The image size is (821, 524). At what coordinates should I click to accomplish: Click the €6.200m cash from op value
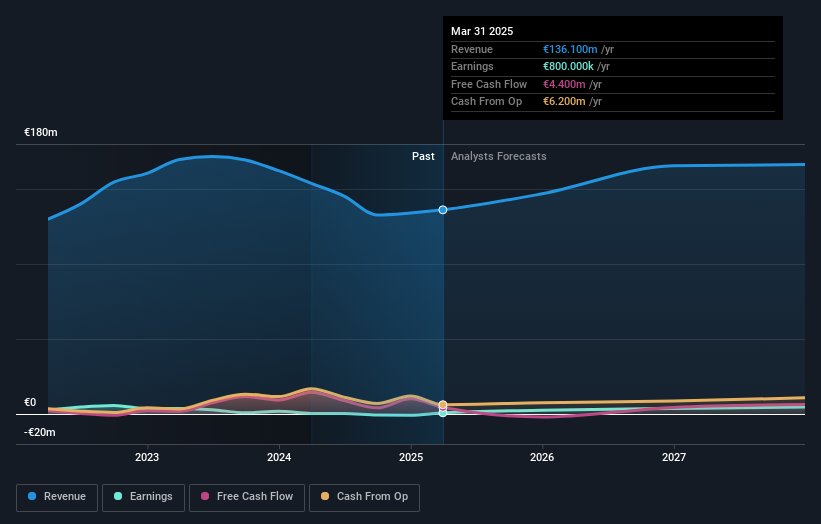(x=564, y=102)
